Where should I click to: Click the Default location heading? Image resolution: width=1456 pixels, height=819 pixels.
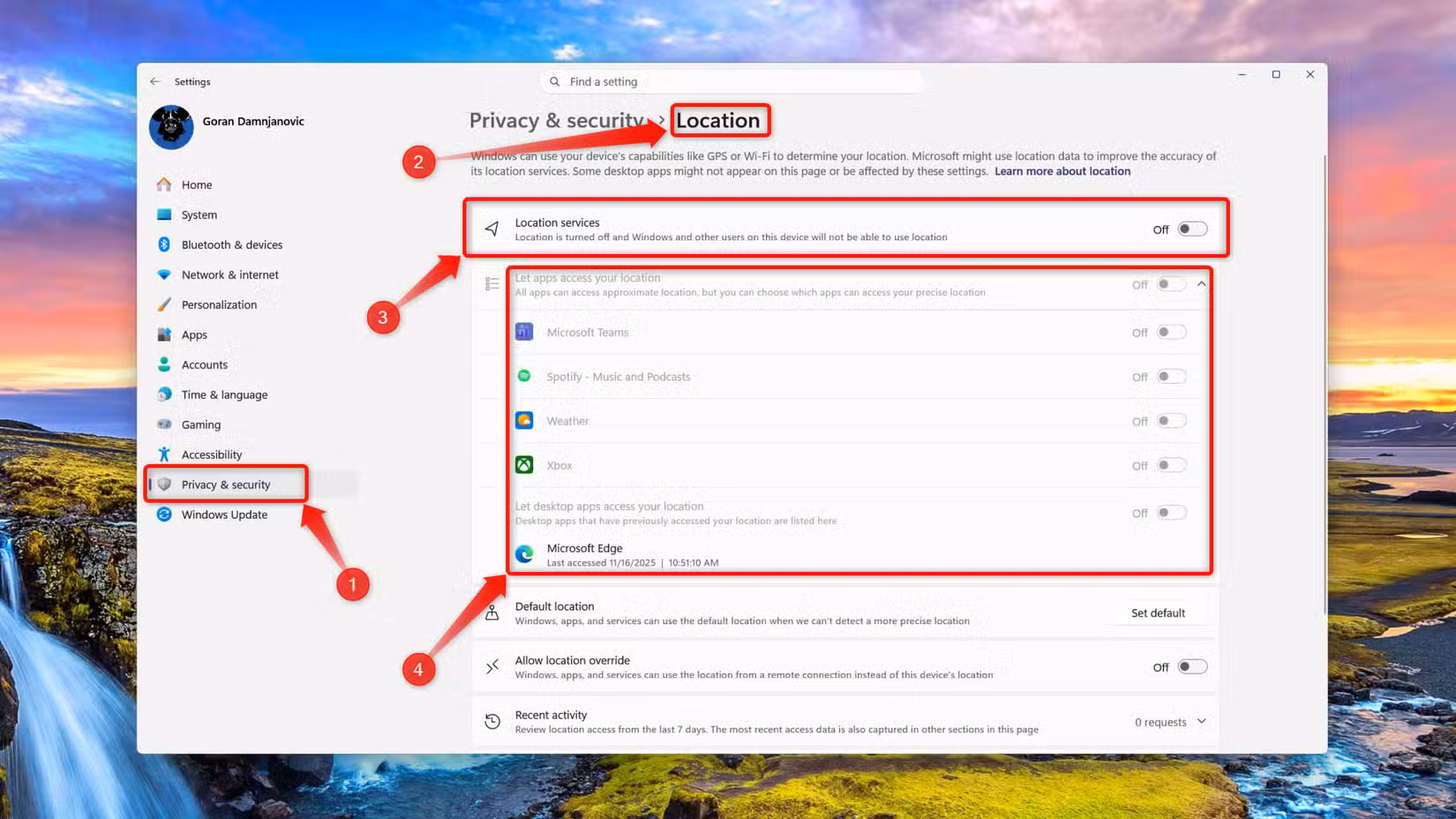click(x=554, y=606)
